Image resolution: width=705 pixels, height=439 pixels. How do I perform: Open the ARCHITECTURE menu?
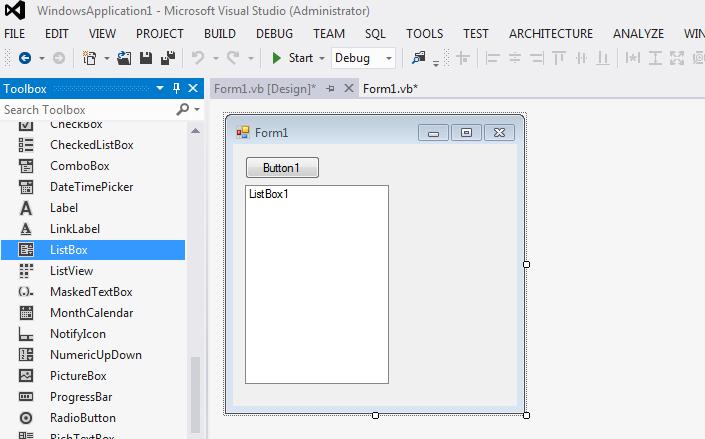(x=551, y=34)
